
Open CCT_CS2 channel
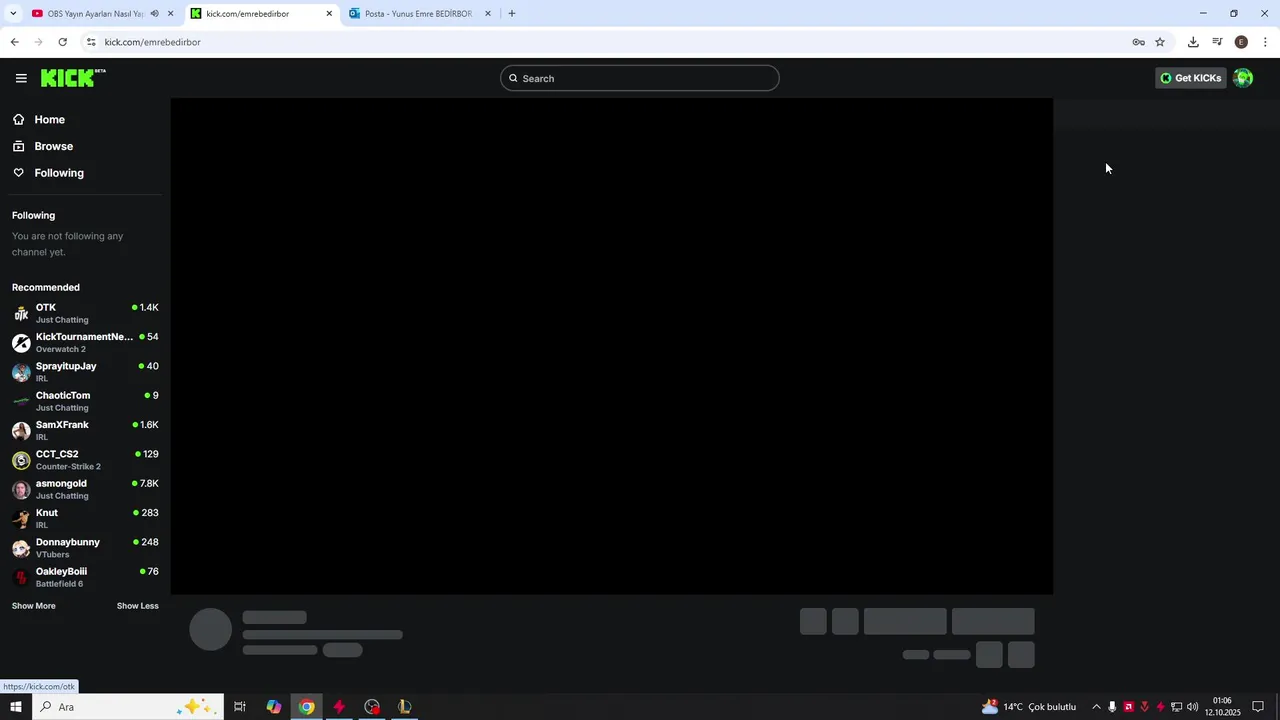point(85,460)
